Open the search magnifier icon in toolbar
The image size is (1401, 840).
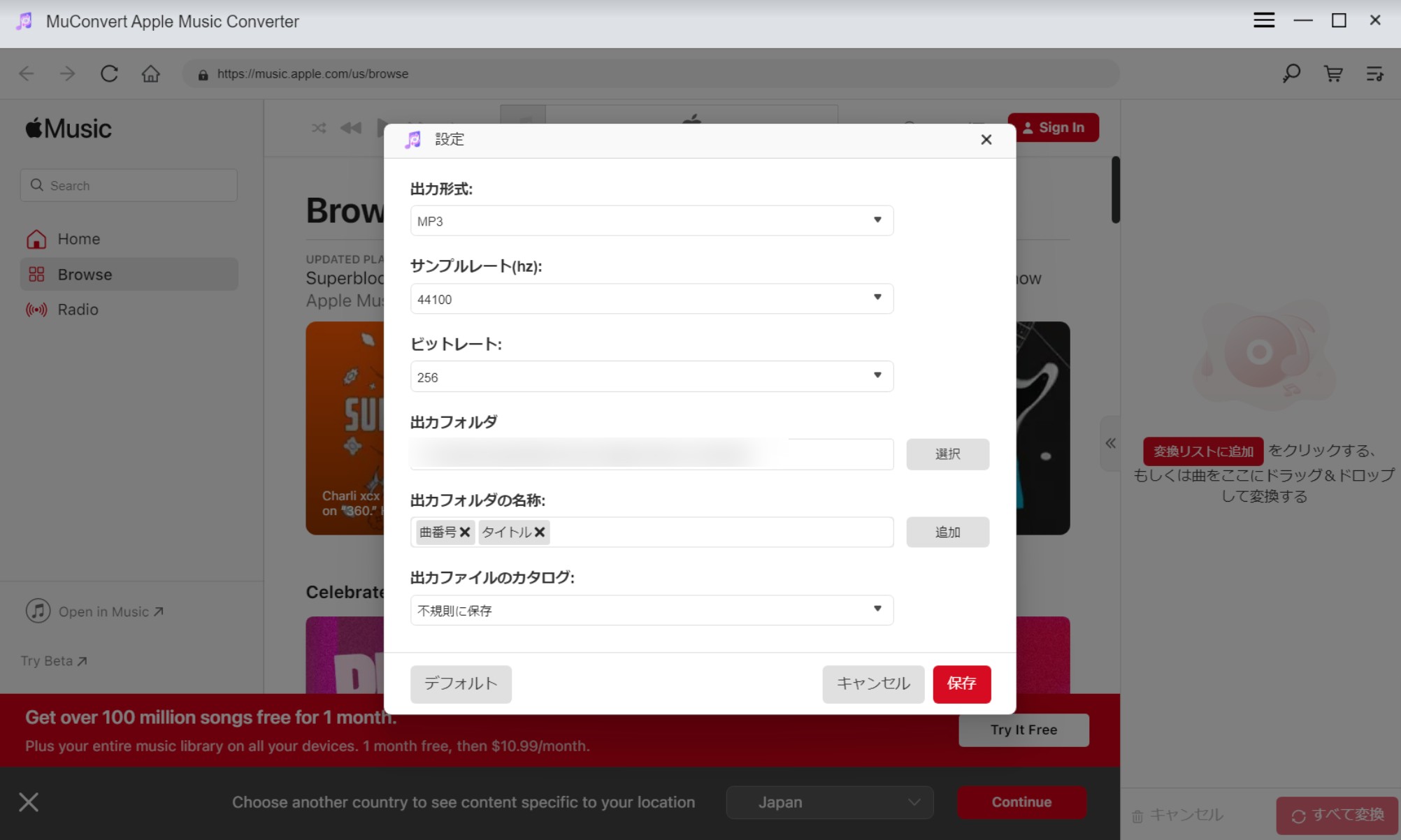pyautogui.click(x=1291, y=73)
